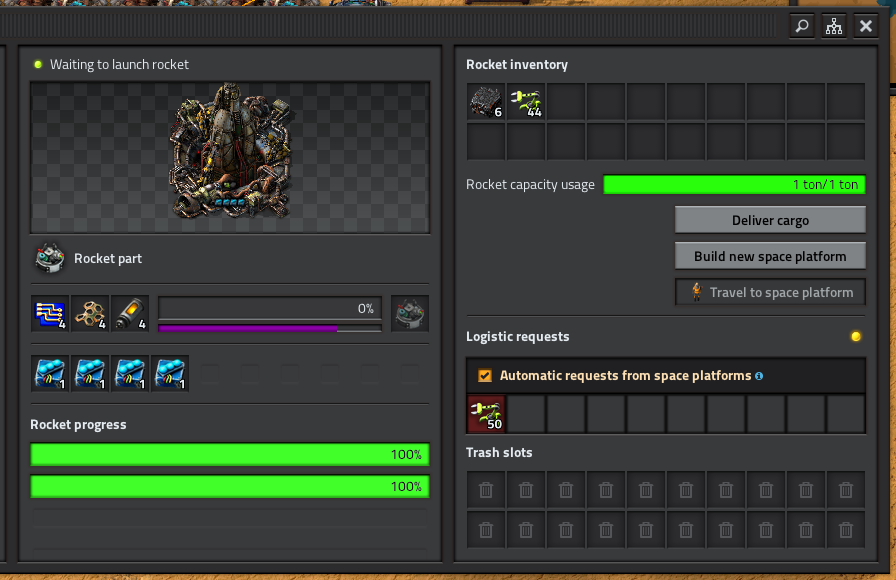Click the Rocket capacity usage bar
896x580 pixels.
click(x=734, y=185)
